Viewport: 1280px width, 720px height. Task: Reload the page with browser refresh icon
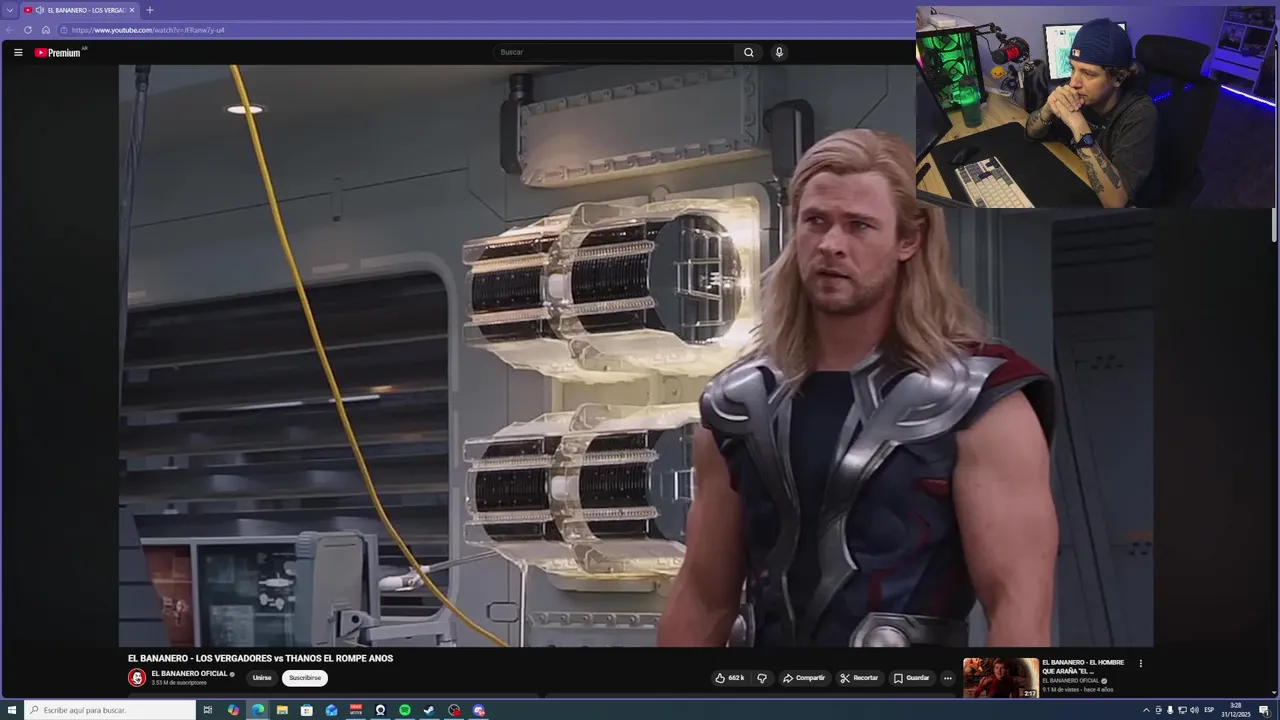pos(28,30)
